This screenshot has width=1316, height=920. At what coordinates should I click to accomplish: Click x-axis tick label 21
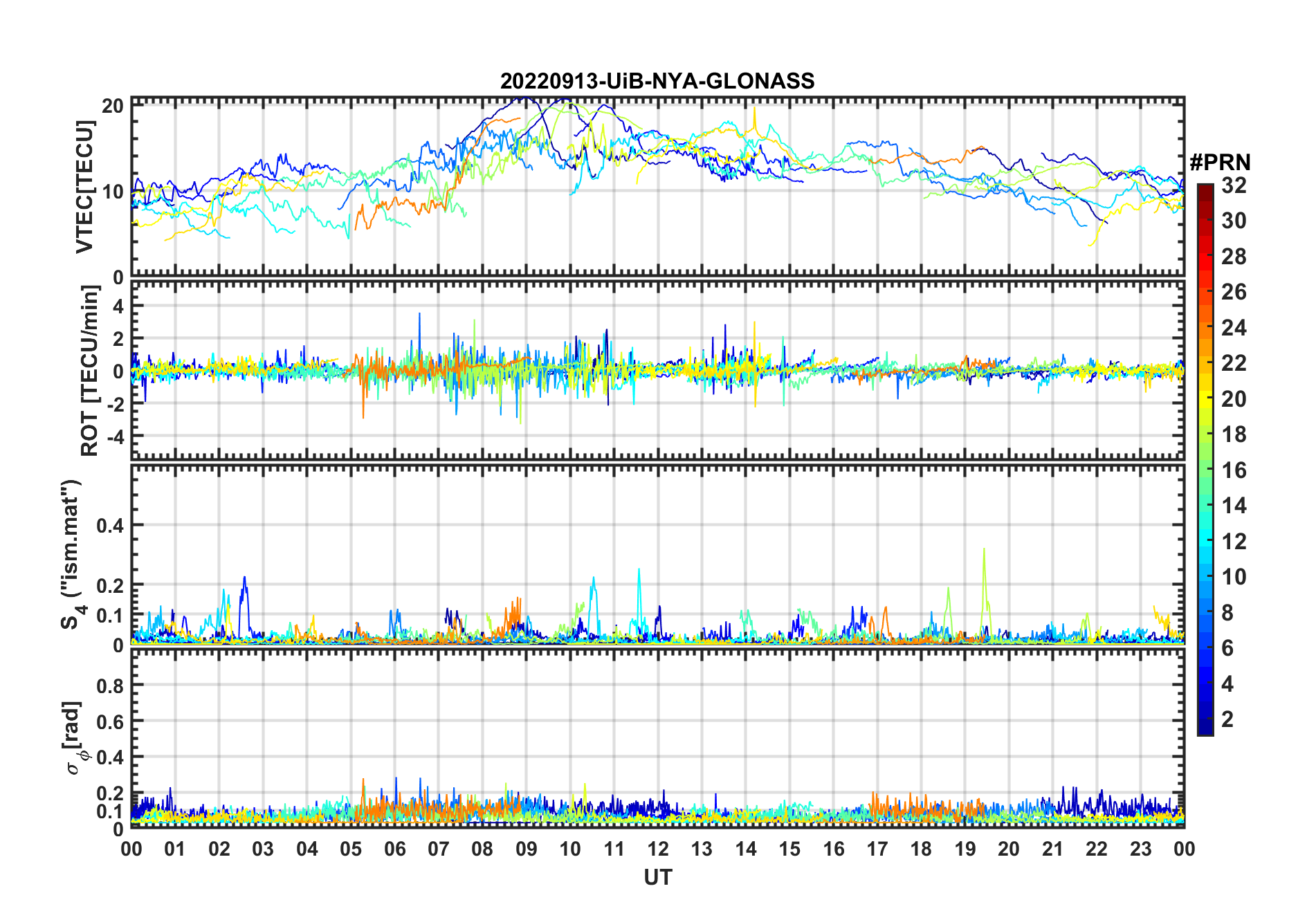click(1052, 849)
